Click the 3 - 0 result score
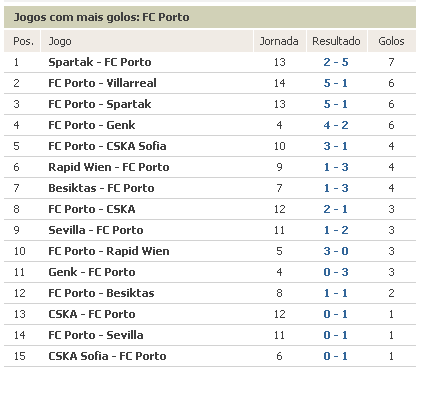Image resolution: width=421 pixels, height=395 pixels. point(336,251)
